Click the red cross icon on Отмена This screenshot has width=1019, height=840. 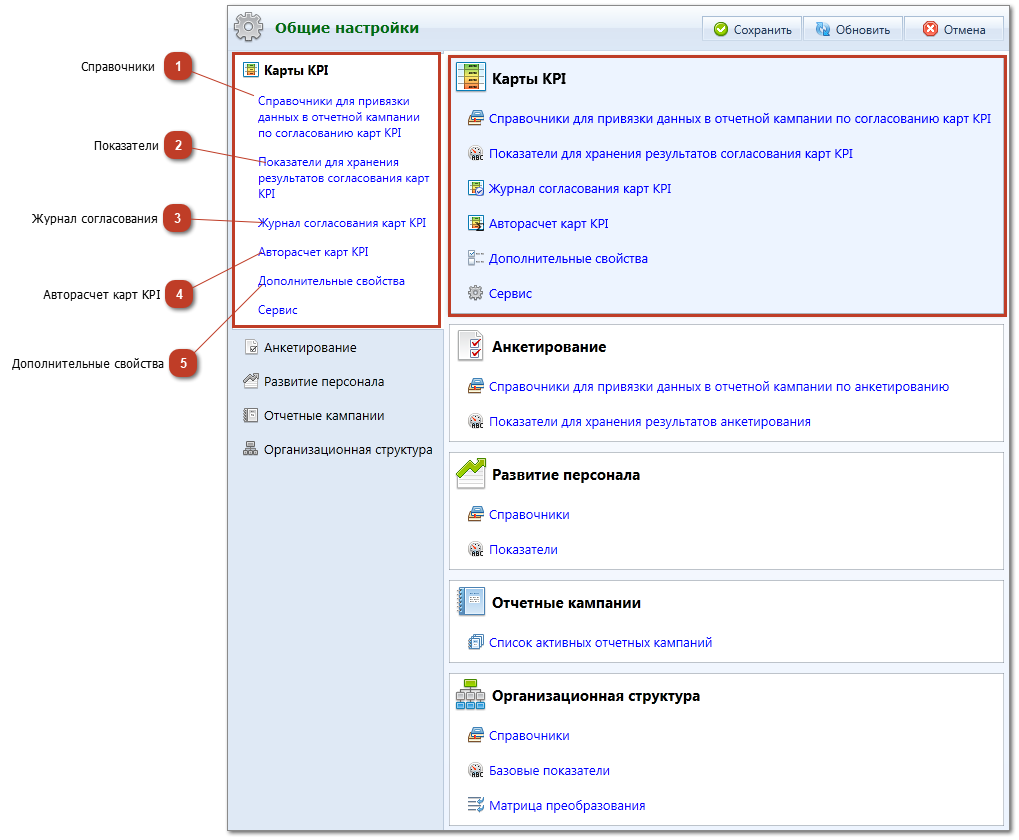click(x=931, y=29)
